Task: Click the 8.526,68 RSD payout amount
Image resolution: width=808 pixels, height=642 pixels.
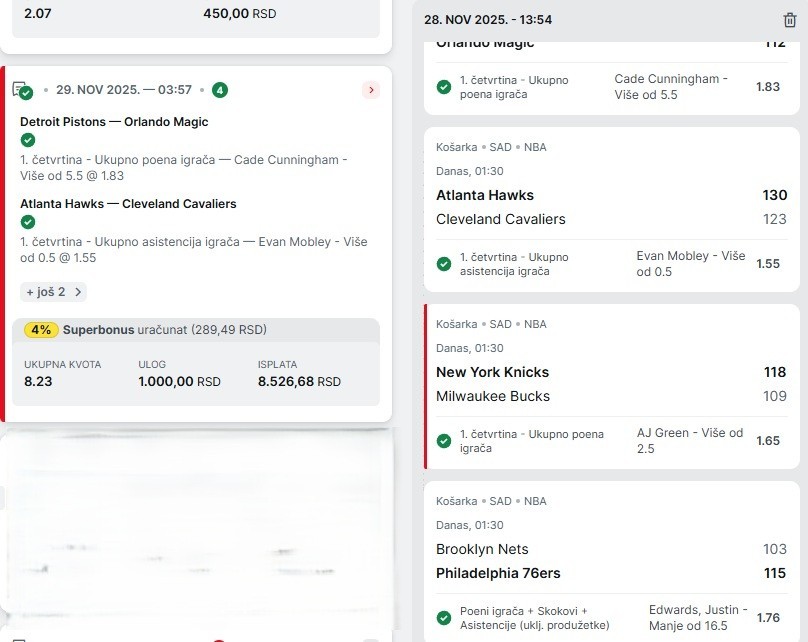Action: pyautogui.click(x=299, y=382)
